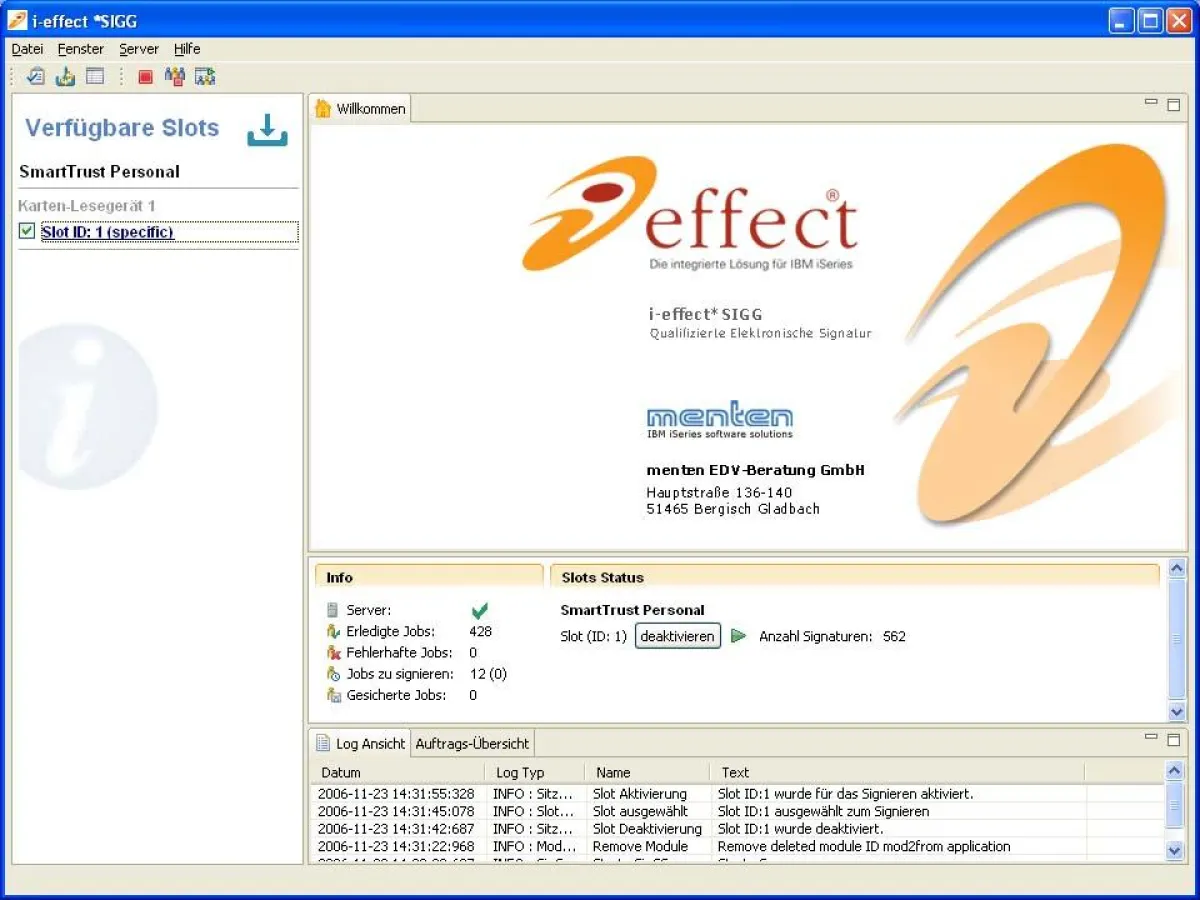1200x900 pixels.
Task: Click the session table with green arrow toolbar icon
Action: [205, 76]
